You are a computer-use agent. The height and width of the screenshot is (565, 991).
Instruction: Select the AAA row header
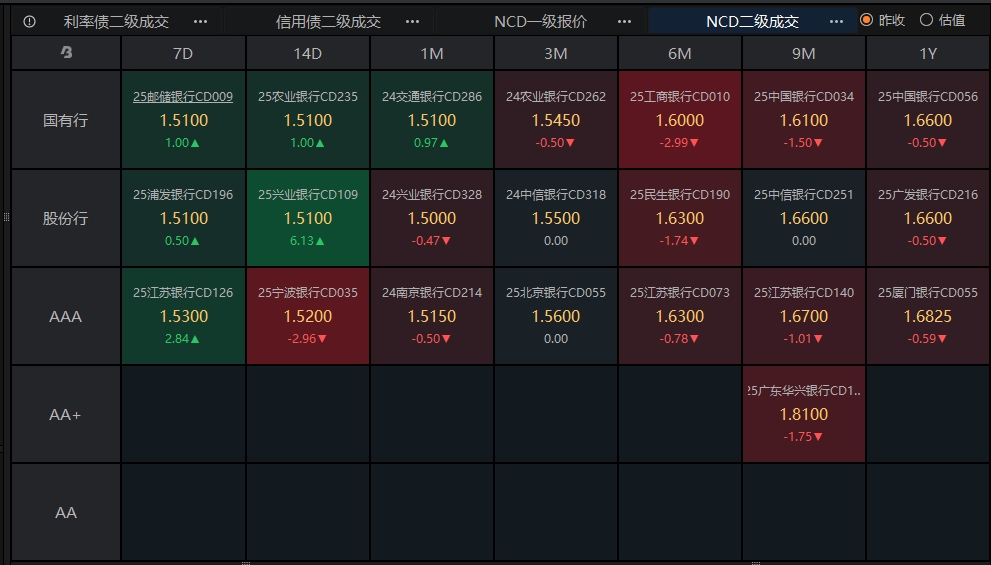(x=66, y=316)
